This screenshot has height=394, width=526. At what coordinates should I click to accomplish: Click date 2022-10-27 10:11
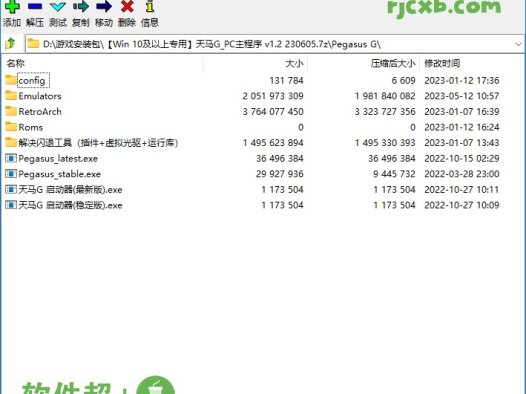coord(462,189)
